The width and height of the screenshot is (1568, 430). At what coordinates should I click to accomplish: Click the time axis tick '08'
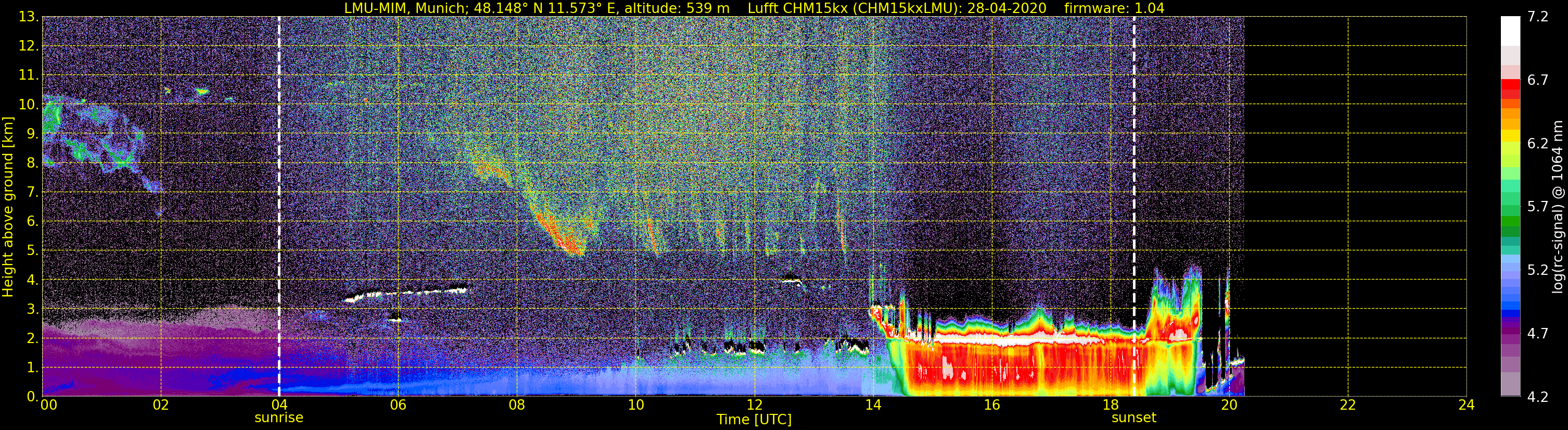coord(517,405)
